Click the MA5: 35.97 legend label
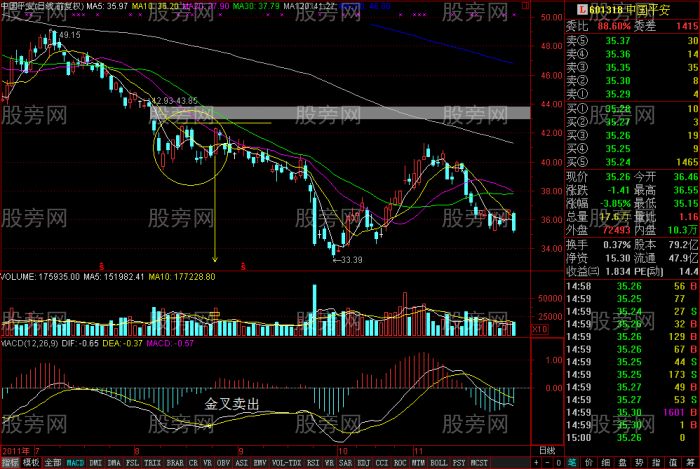This screenshot has width=700, height=469. tap(107, 6)
